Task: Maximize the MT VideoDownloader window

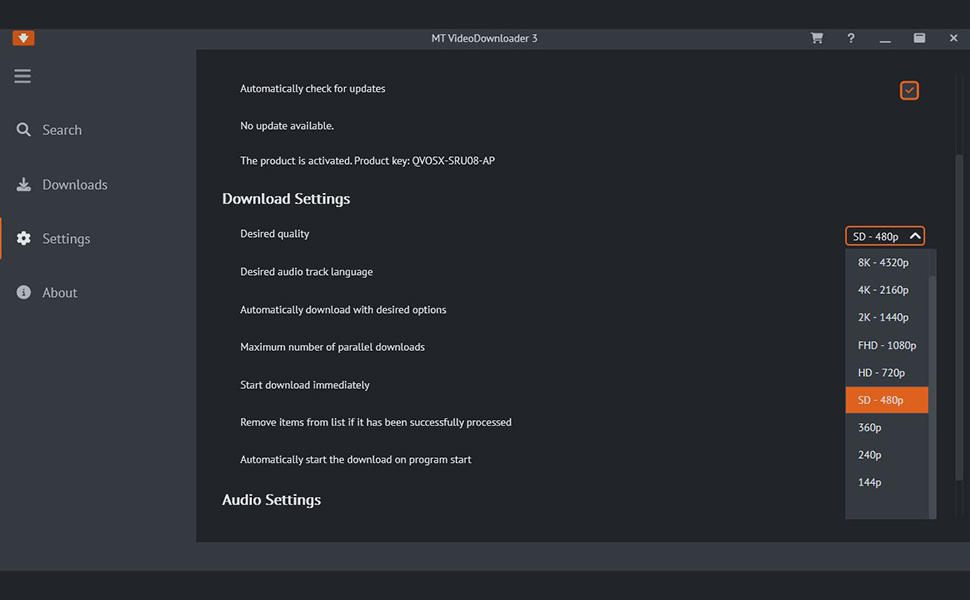Action: coord(919,38)
